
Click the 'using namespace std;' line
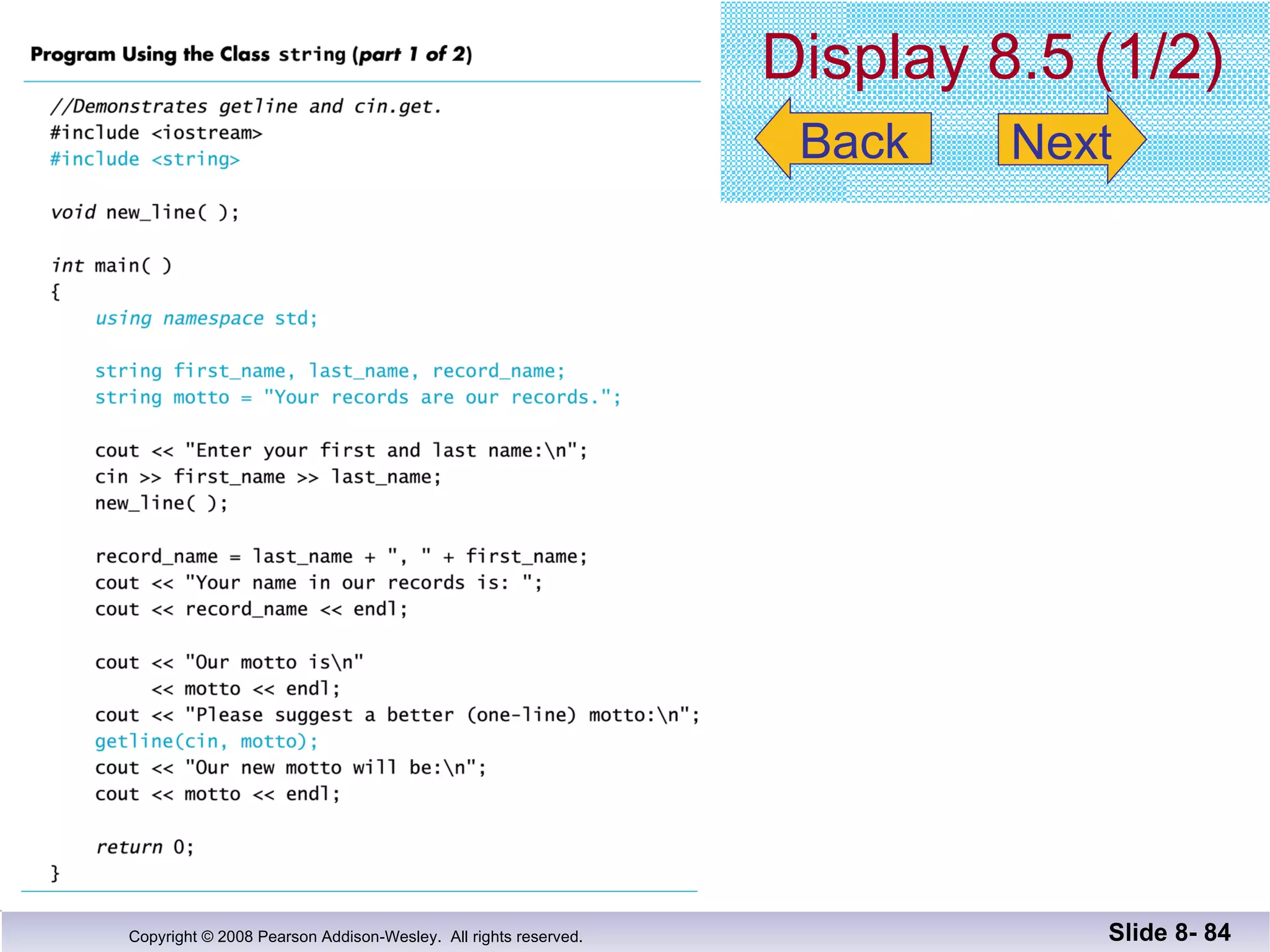(206, 319)
